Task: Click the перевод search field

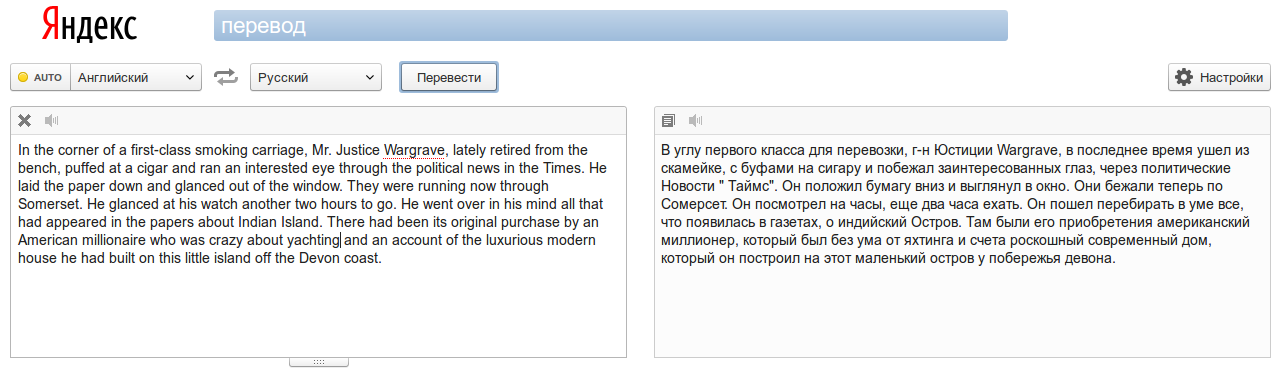Action: click(610, 26)
